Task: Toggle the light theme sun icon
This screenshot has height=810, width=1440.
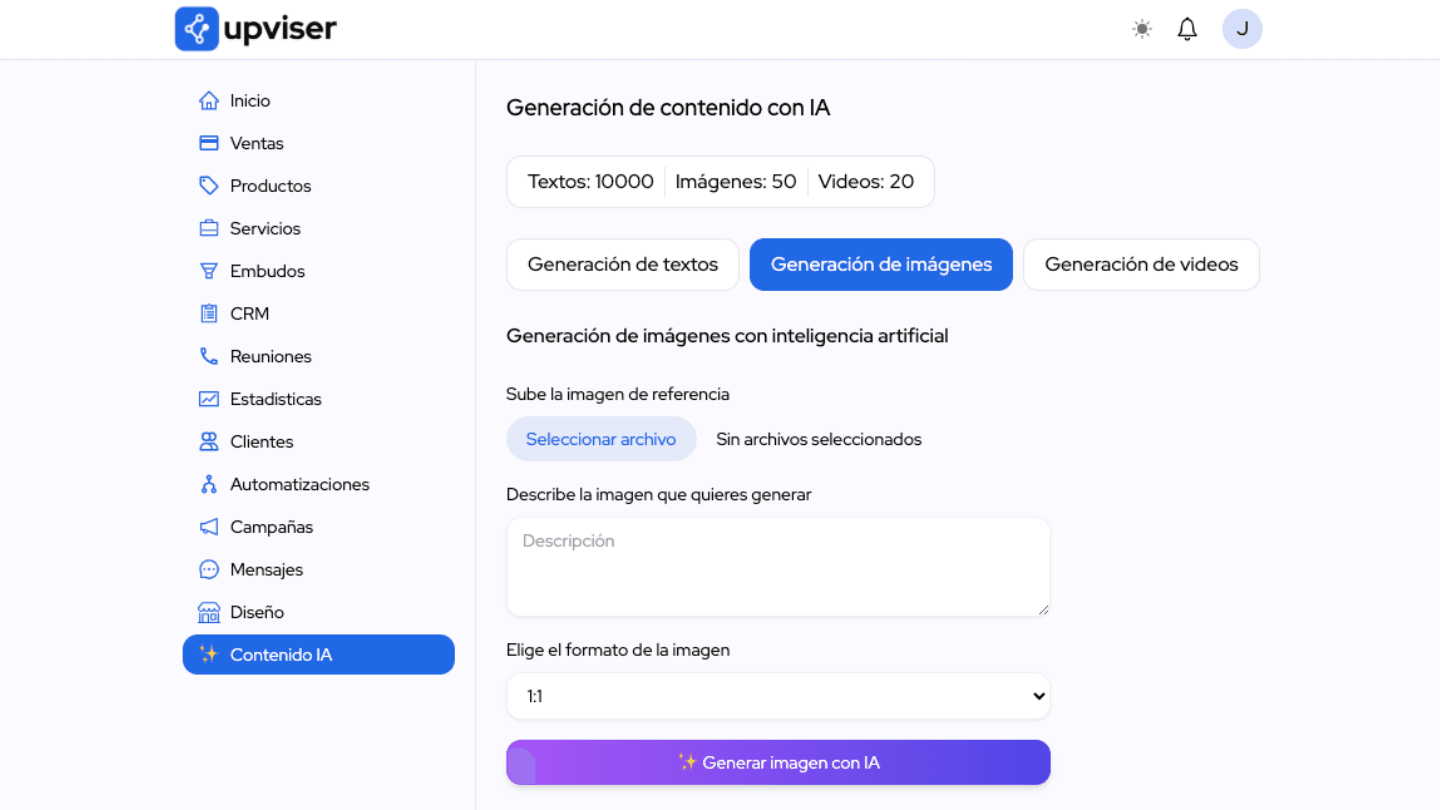Action: click(x=1141, y=29)
